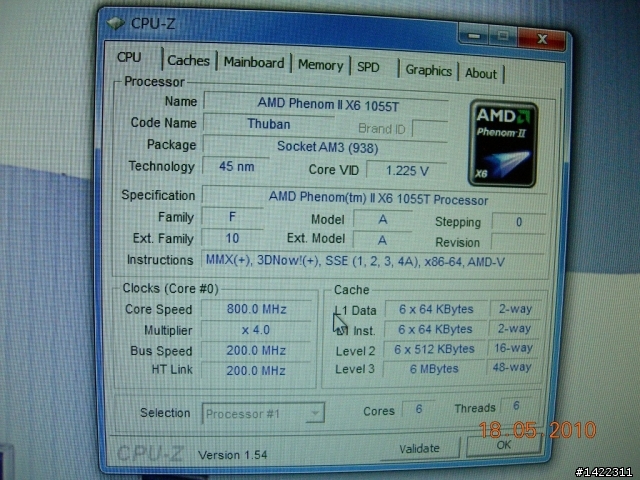Select the Technology value 45 nm
This screenshot has height=480, width=640.
tap(236, 167)
